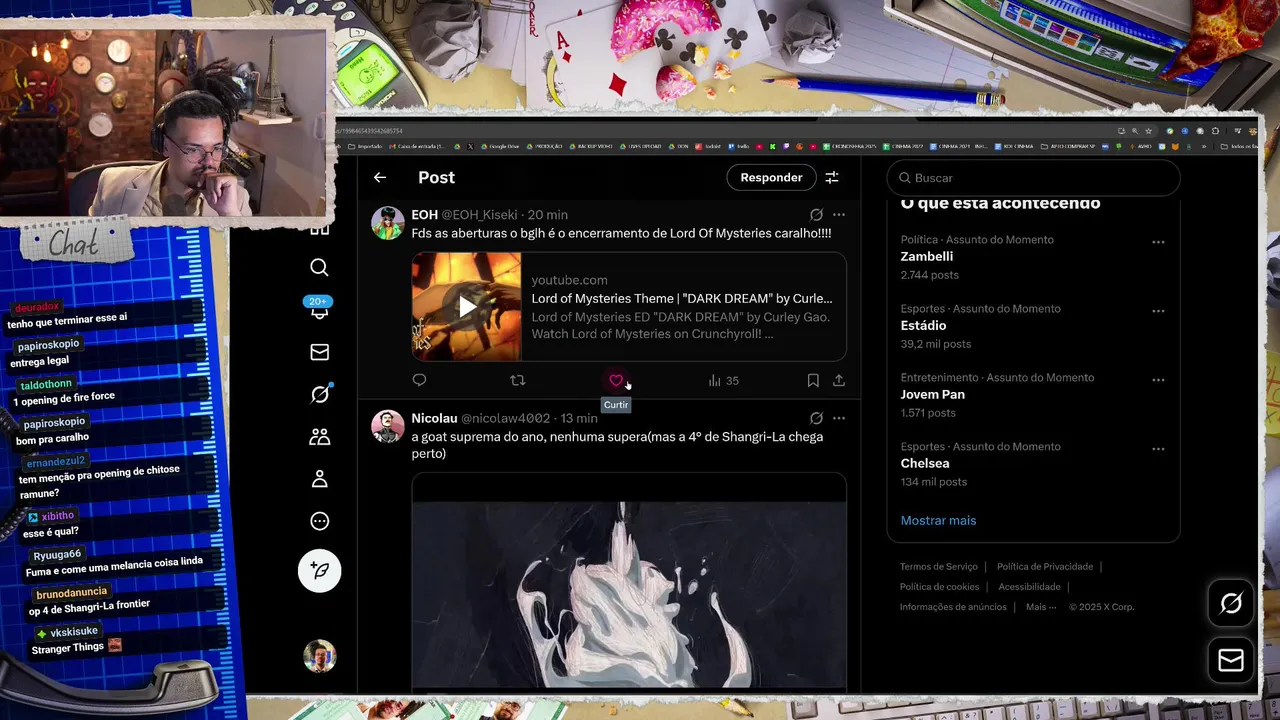Reply to EOH's post with comment icon
Screen dimensions: 1280x720
(419, 380)
